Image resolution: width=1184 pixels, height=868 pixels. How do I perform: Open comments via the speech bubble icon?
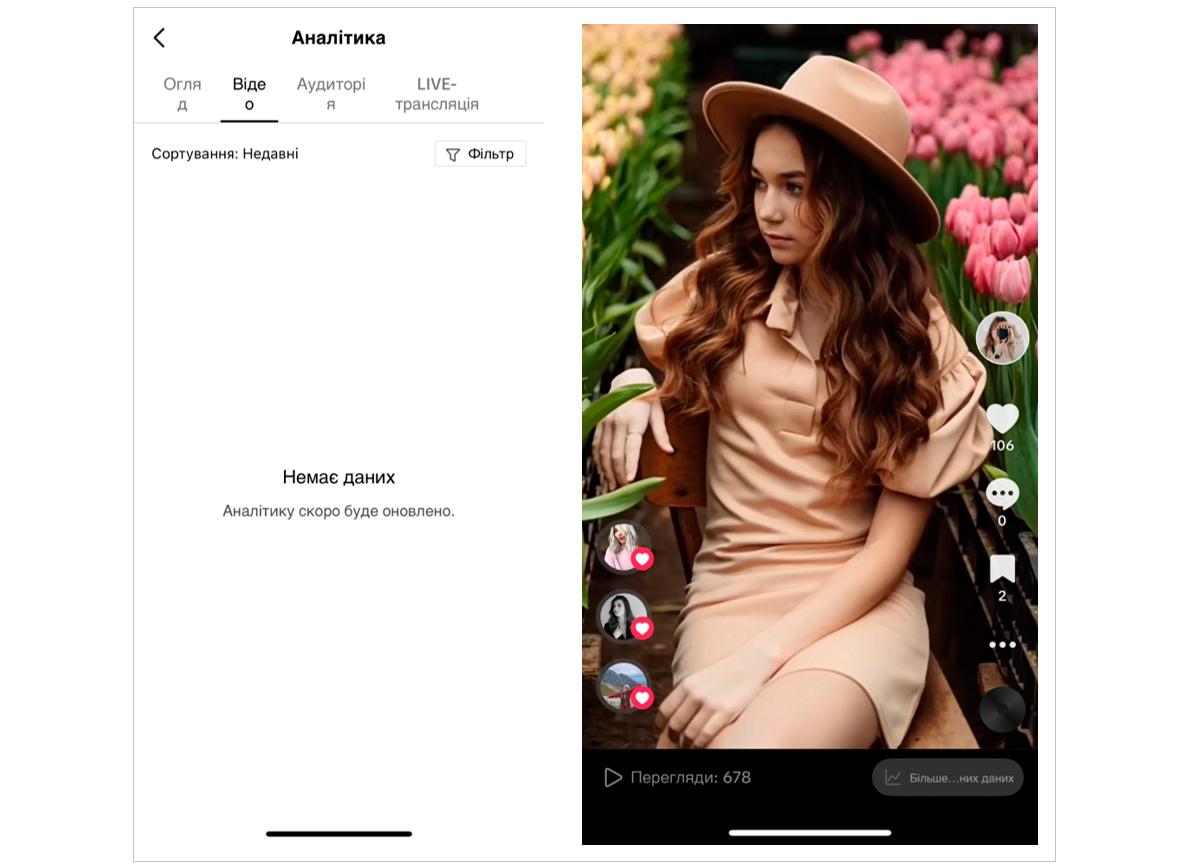pos(1002,494)
